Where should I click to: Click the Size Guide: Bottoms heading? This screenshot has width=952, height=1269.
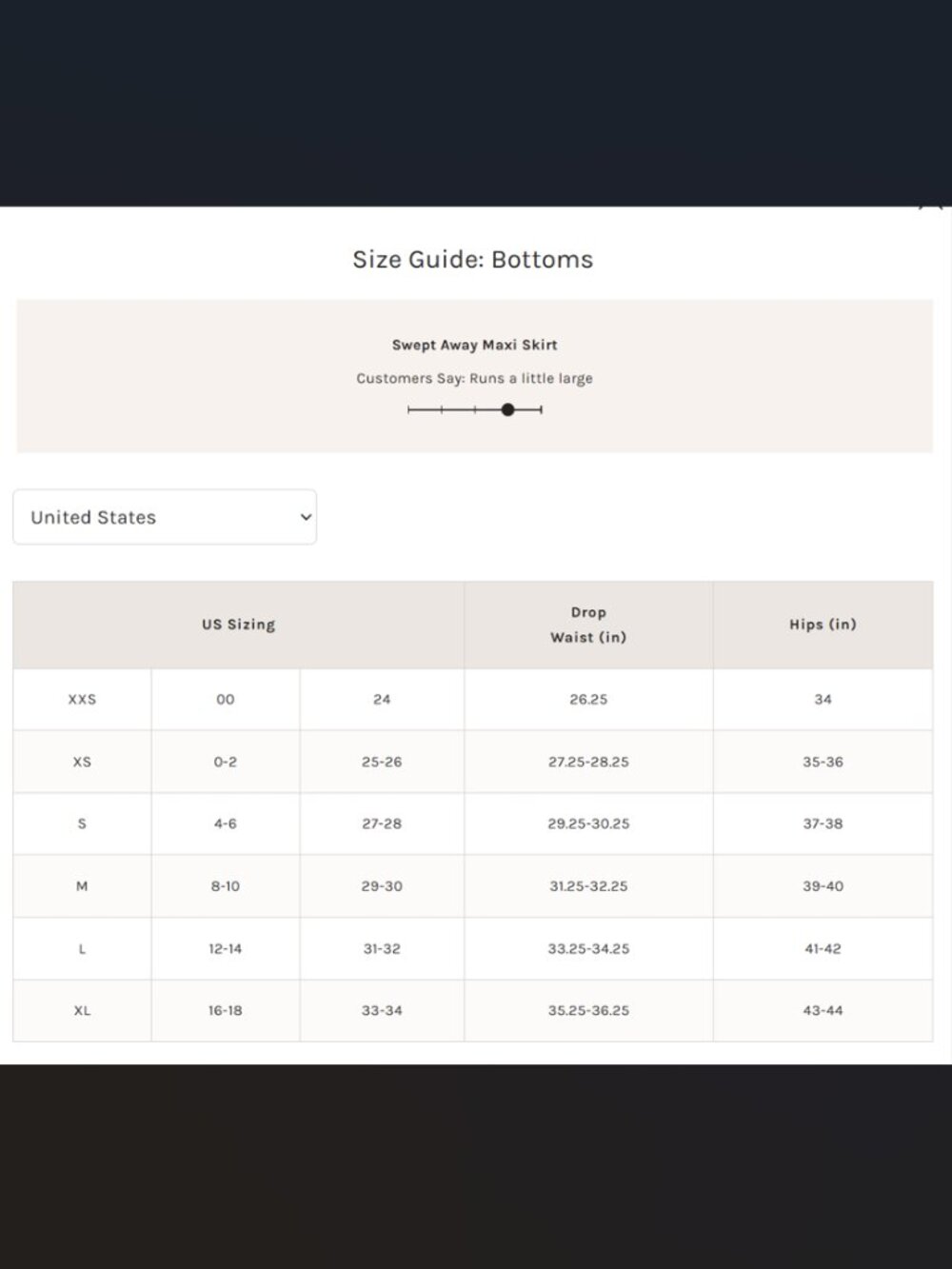coord(473,259)
